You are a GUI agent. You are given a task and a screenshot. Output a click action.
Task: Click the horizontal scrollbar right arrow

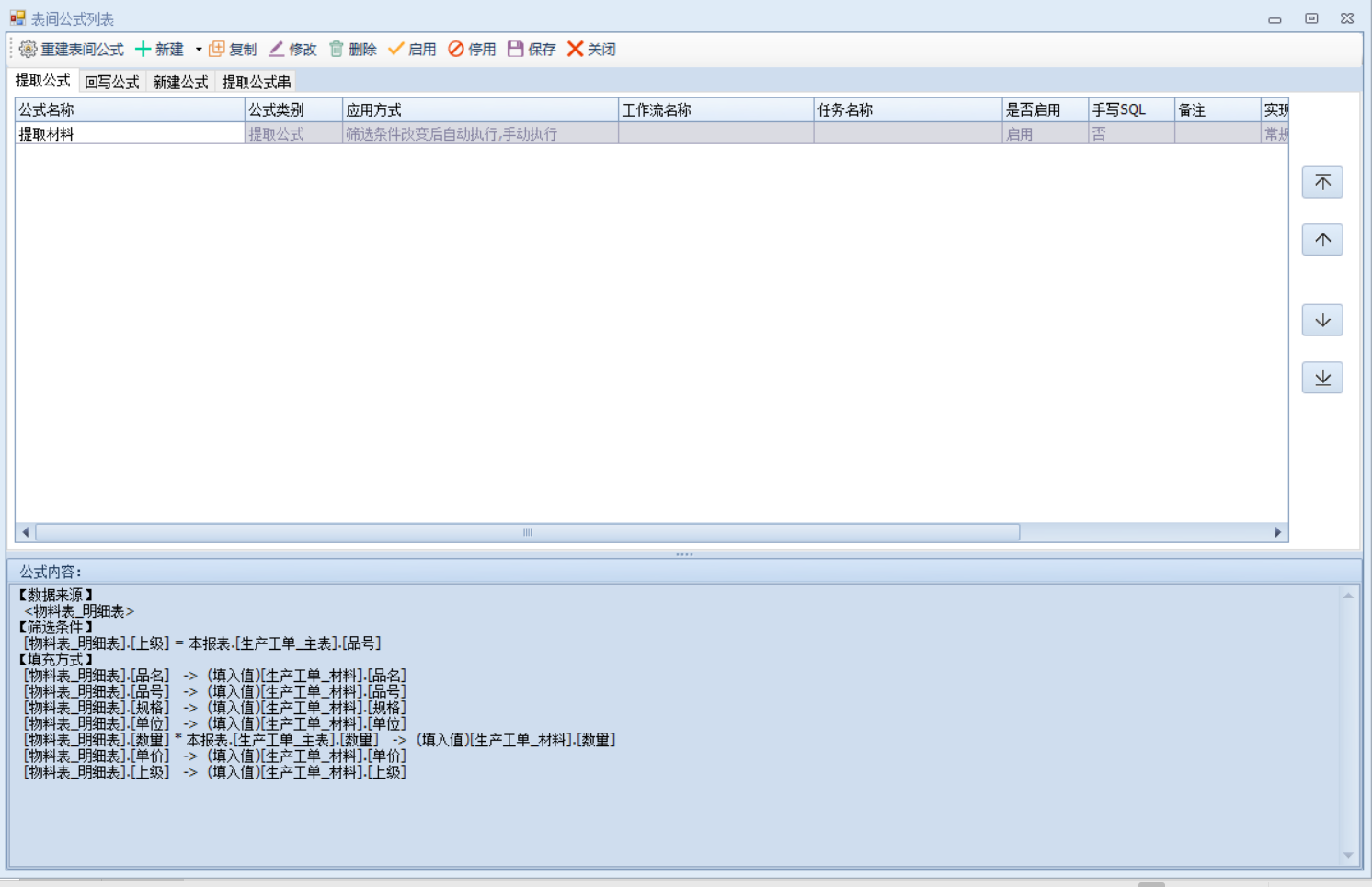pyautogui.click(x=1277, y=532)
